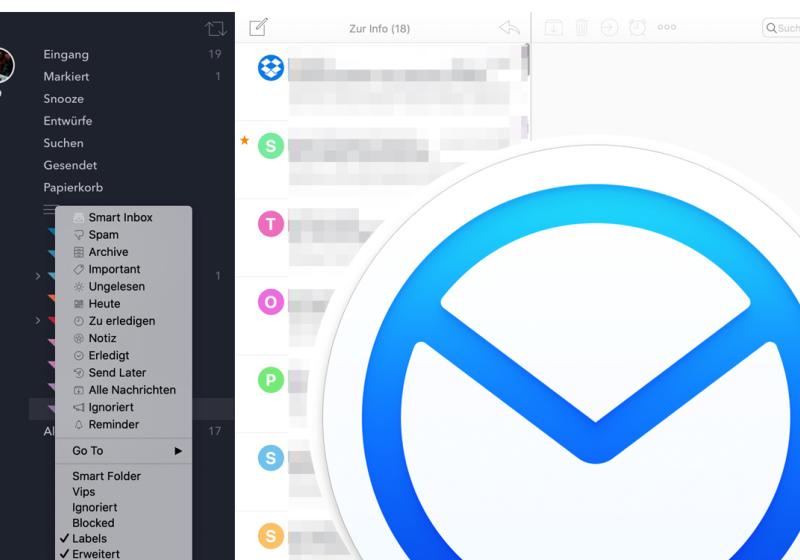Toggle the Vips menu option
The image size is (800, 560).
(x=84, y=492)
